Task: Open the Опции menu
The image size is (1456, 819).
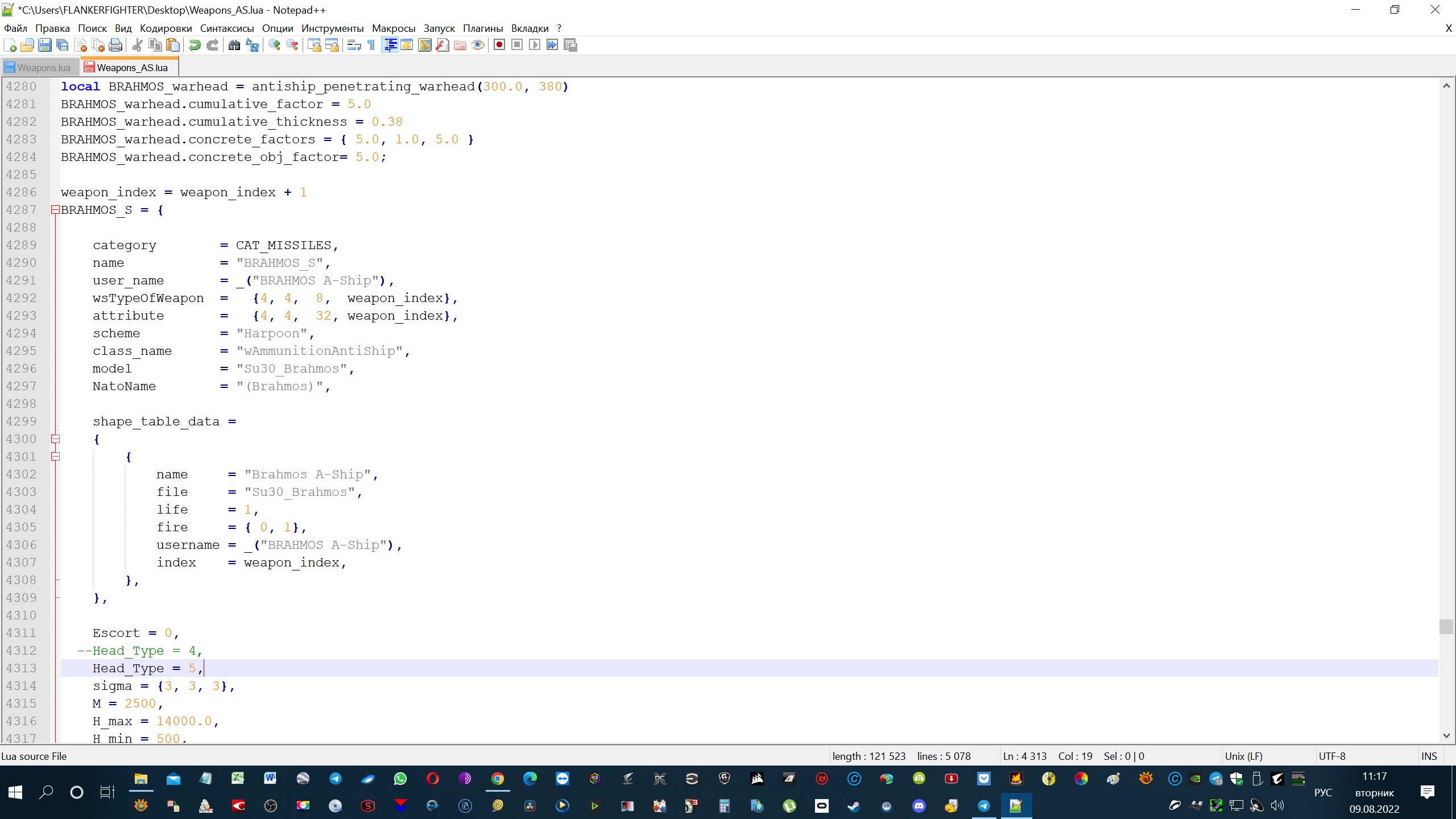Action: 278,28
